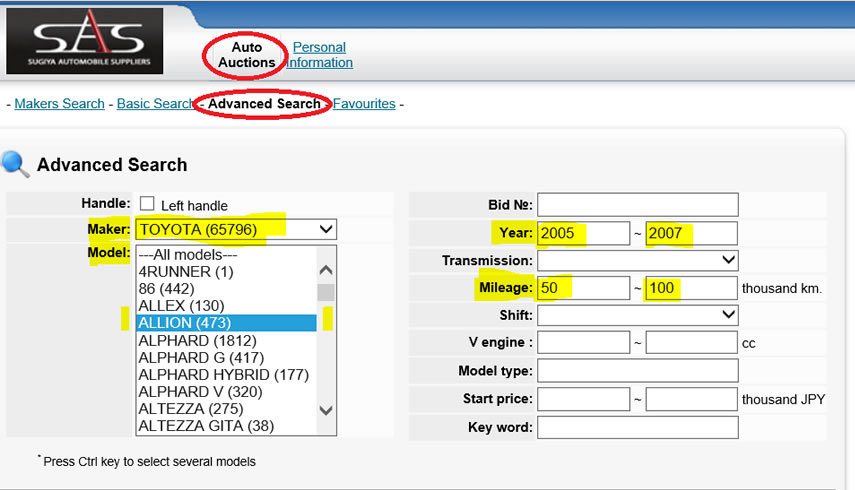This screenshot has width=855, height=490.
Task: Open the Basic Search link
Action: 156,104
